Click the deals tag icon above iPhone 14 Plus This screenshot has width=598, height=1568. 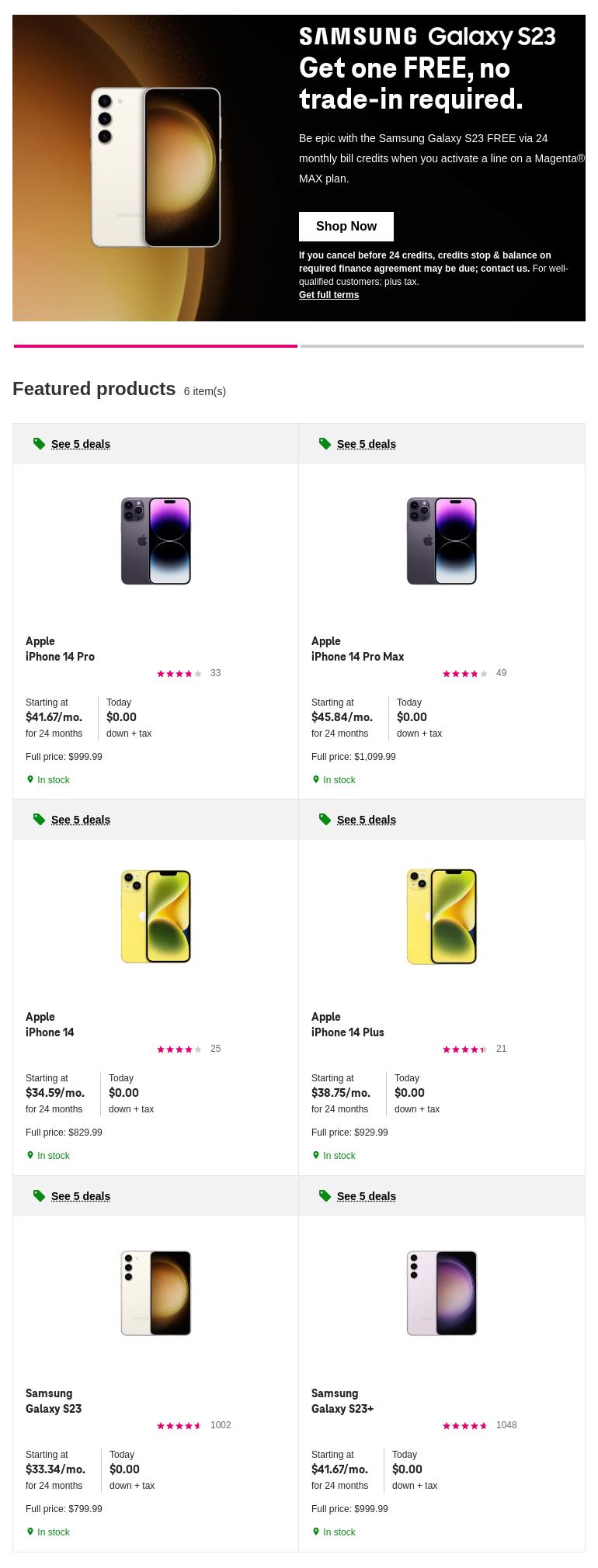325,820
